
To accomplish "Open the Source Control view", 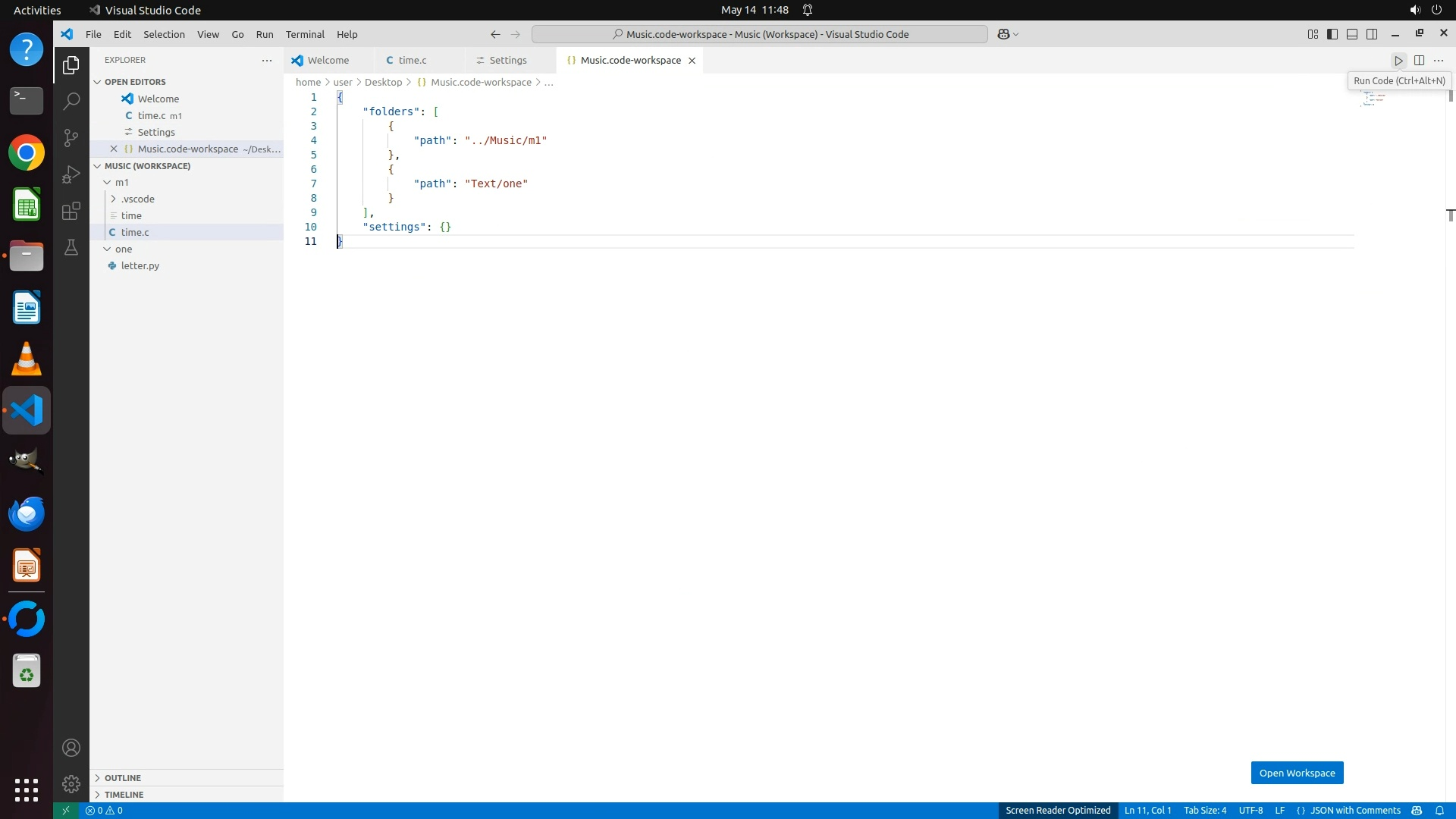I will [x=71, y=137].
